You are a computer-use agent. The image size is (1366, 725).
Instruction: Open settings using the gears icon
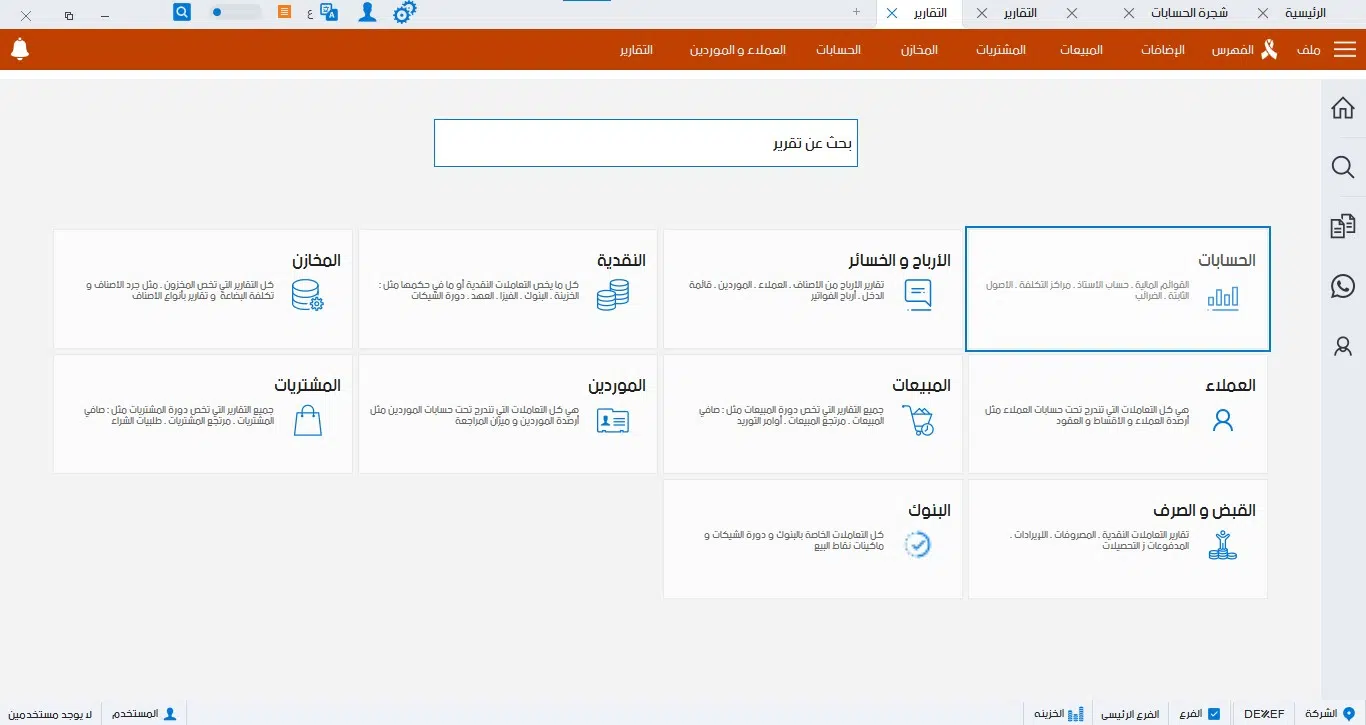[404, 12]
